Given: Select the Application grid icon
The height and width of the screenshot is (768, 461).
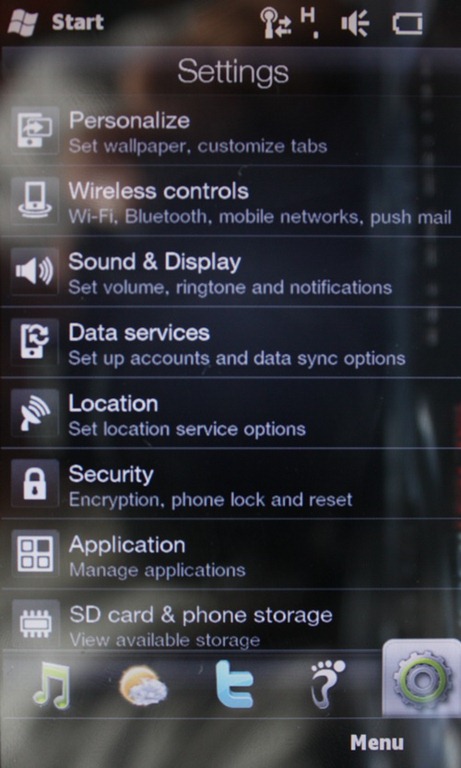Looking at the screenshot, I should [34, 554].
